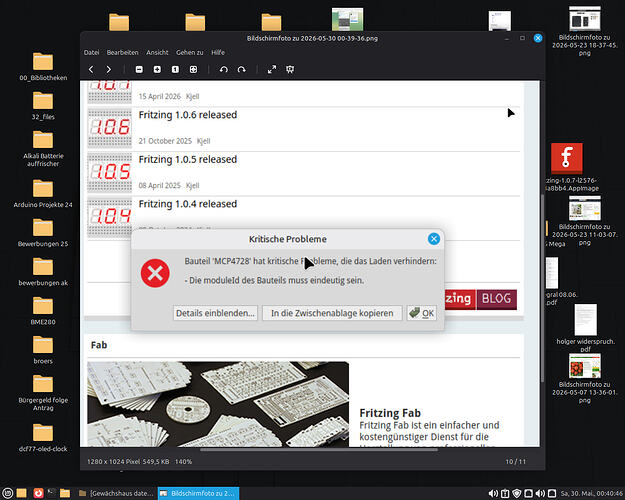Open the taskbar clock Sa, 30. Mai

pos(592,494)
